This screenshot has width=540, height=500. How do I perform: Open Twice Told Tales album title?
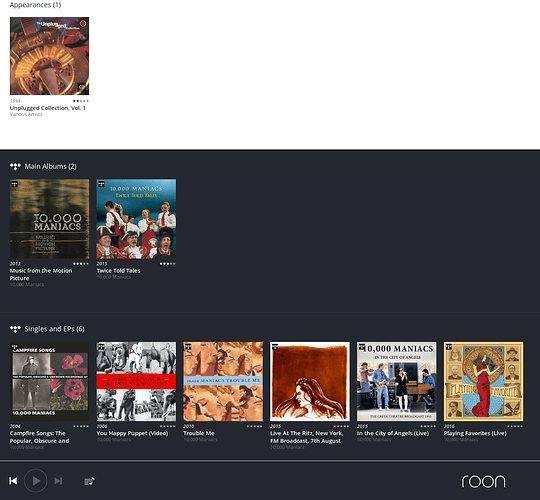click(x=118, y=271)
